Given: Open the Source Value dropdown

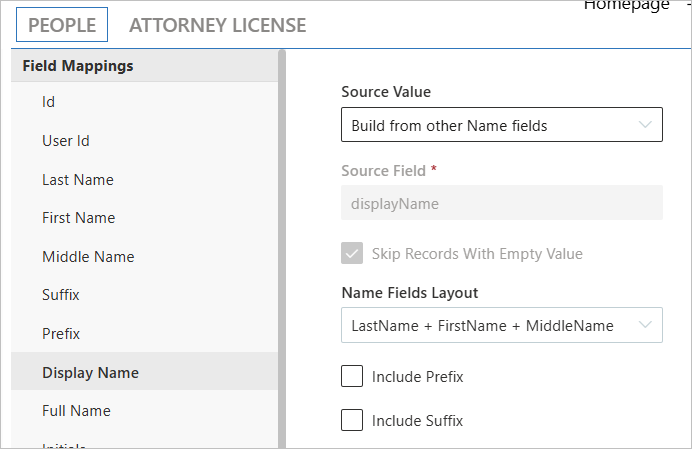Looking at the screenshot, I should tap(502, 125).
